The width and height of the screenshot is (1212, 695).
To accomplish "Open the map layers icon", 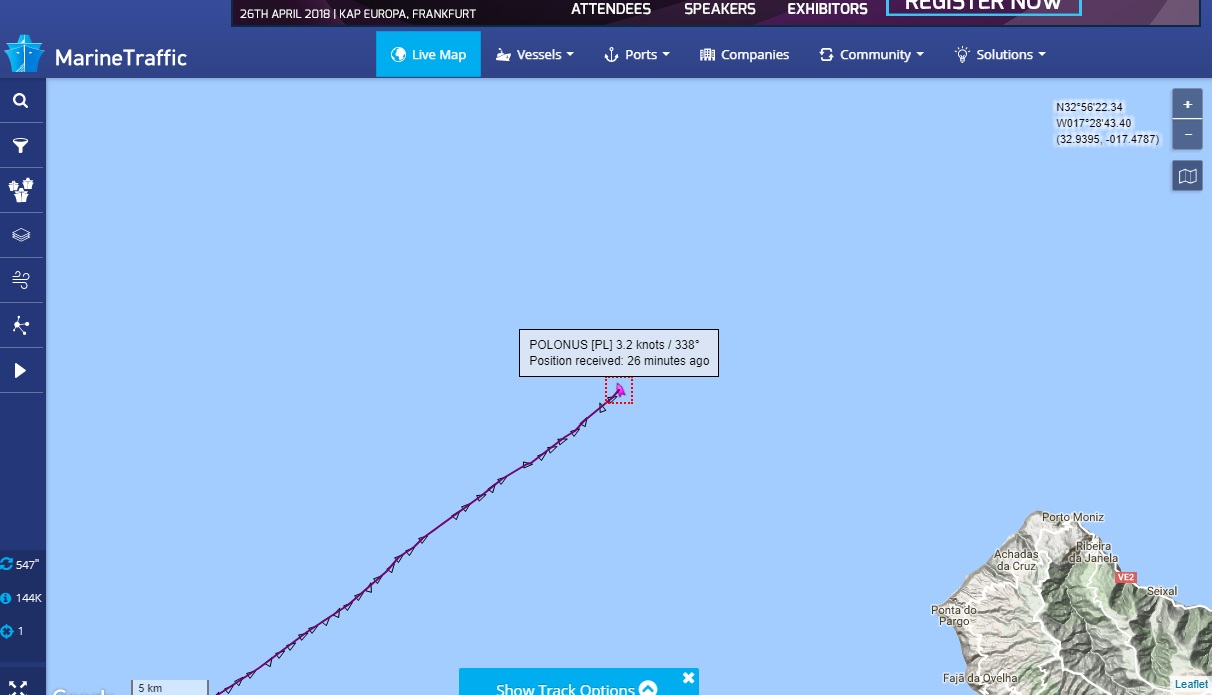I will click(x=21, y=235).
